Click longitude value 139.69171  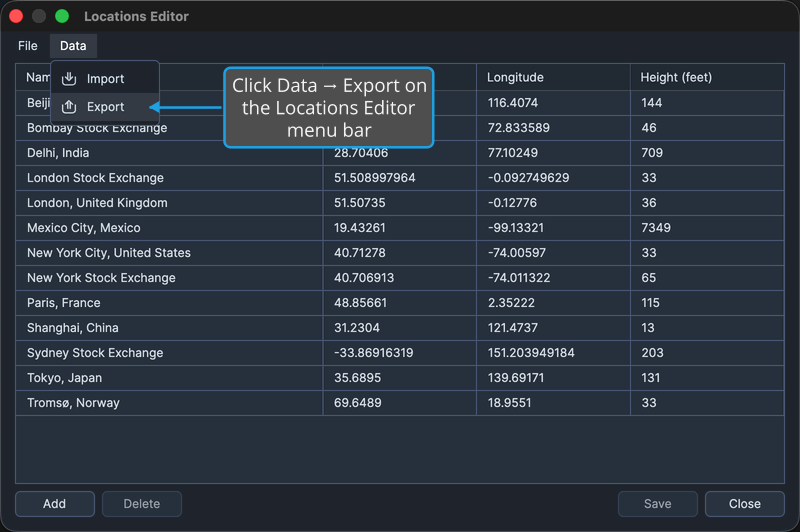click(516, 378)
